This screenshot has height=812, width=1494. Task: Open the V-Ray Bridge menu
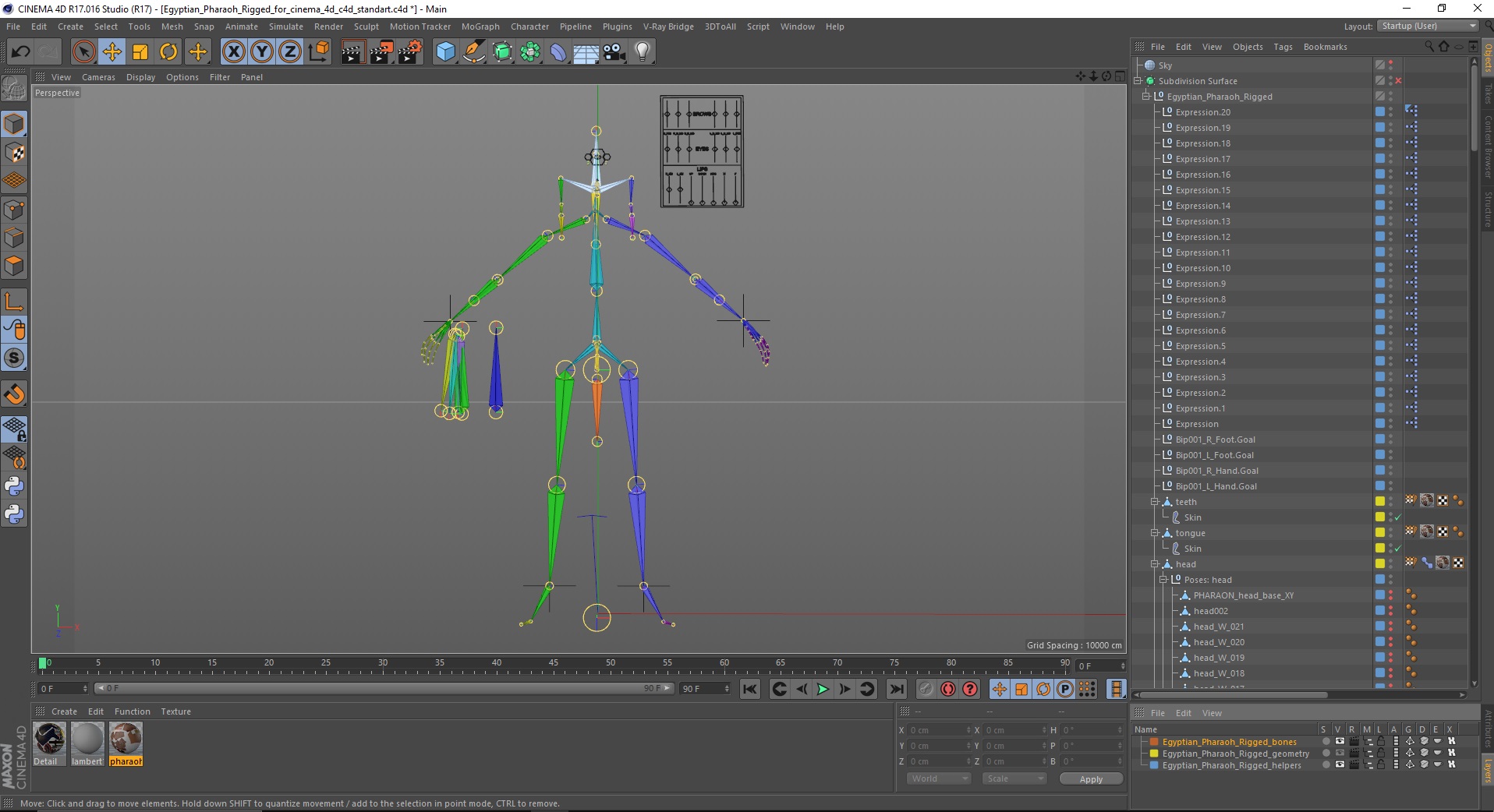pos(668,26)
